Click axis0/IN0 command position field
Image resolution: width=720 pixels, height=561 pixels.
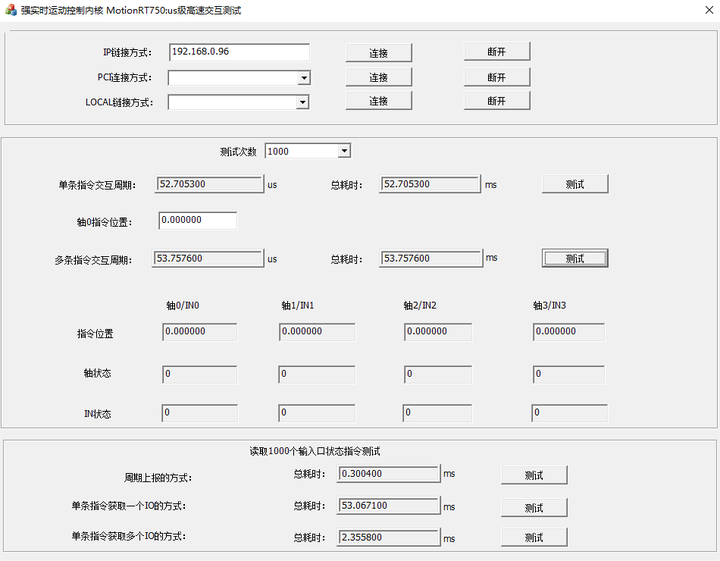(200, 332)
